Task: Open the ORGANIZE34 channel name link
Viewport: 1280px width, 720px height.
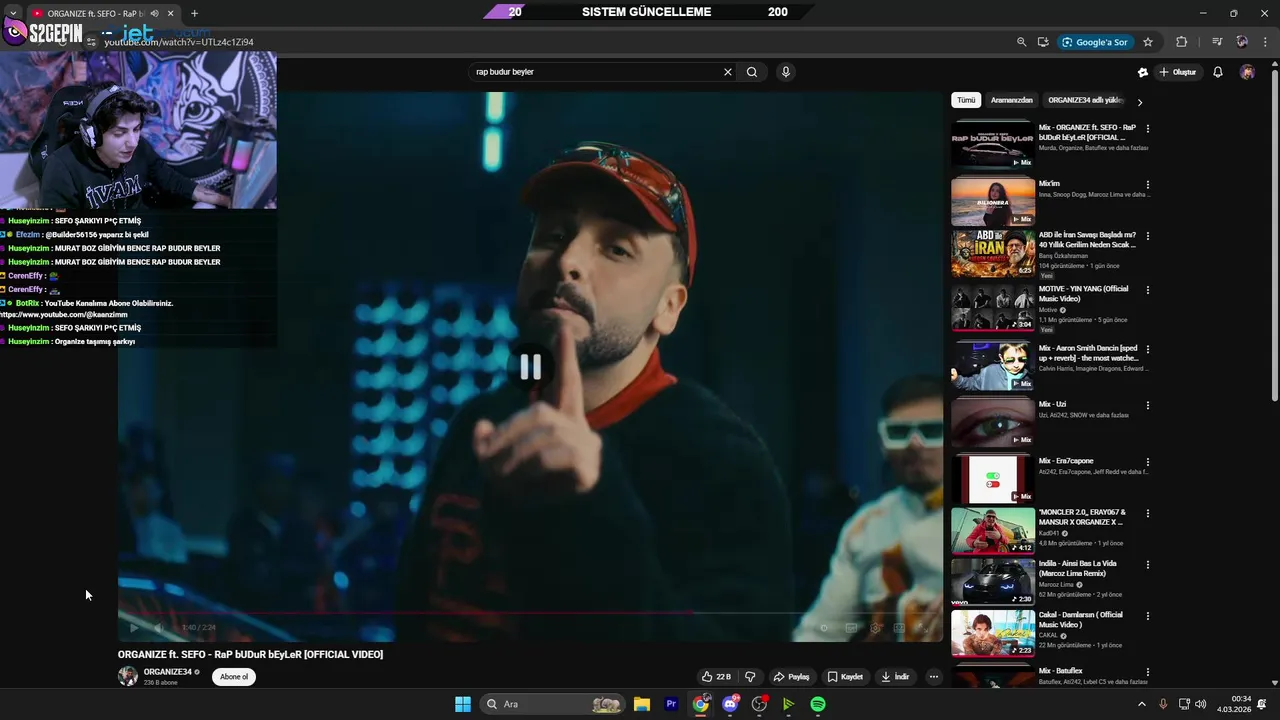Action: (x=167, y=672)
